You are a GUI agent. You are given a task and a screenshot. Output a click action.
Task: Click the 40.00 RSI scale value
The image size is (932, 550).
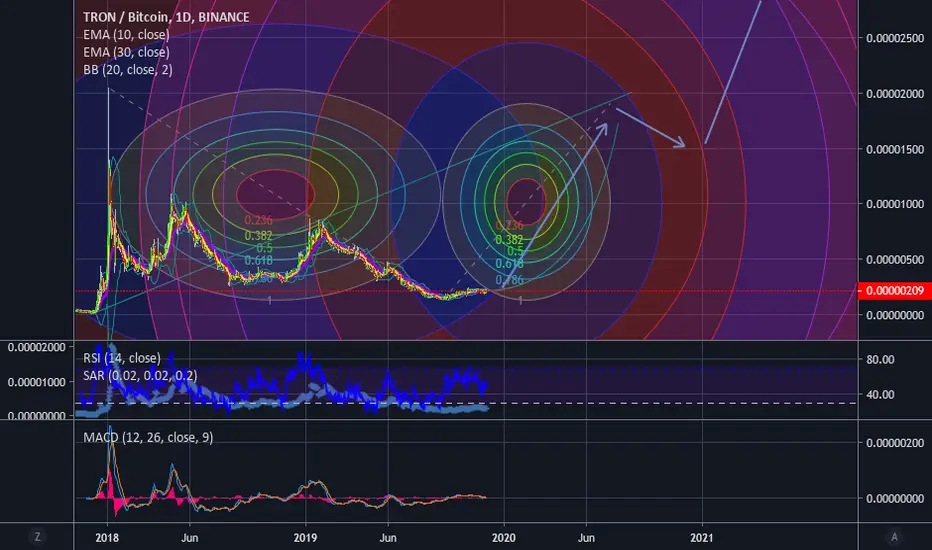click(x=880, y=394)
